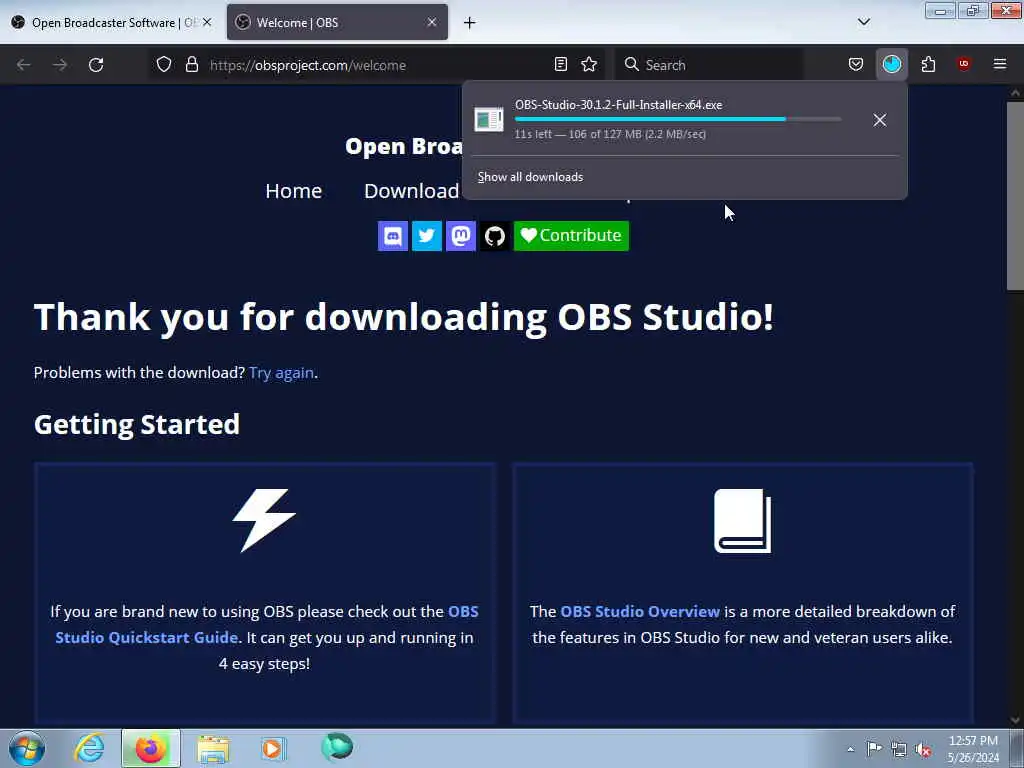This screenshot has height=768, width=1024.
Task: Click the Try again download link
Action: 281,373
